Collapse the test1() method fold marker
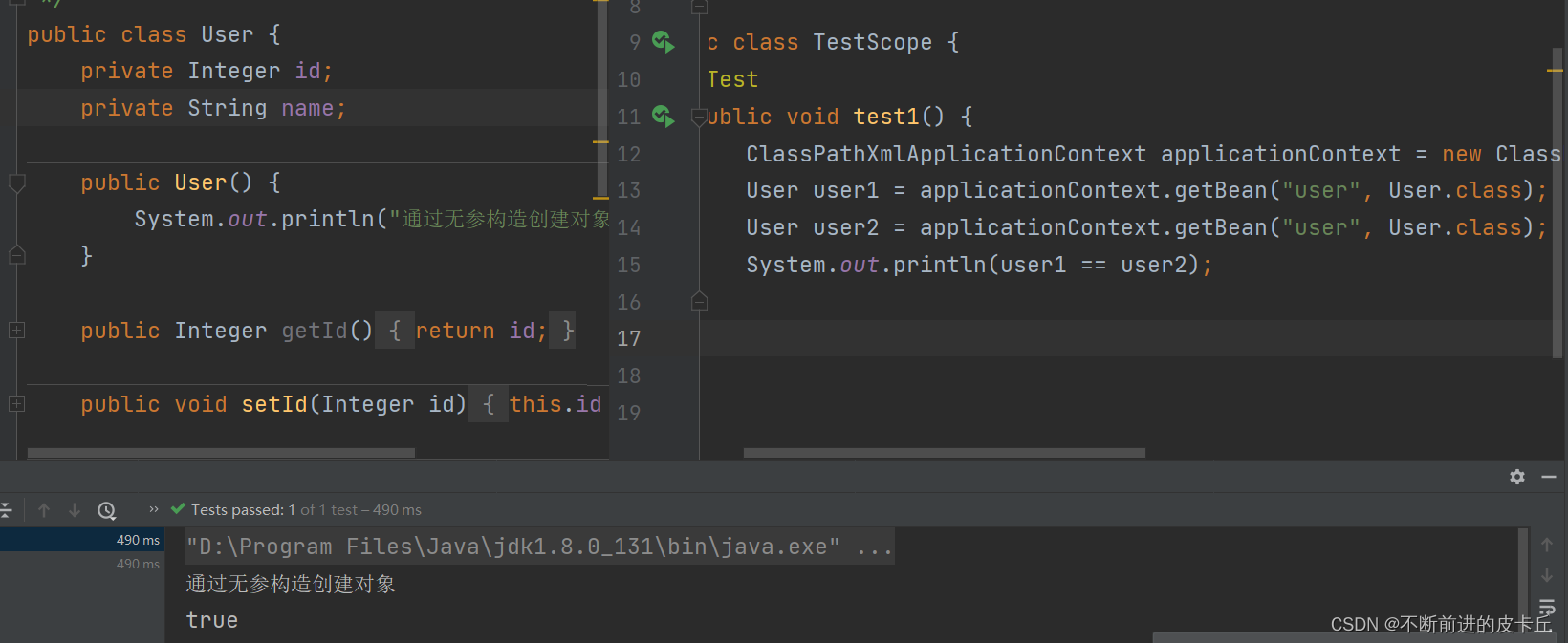This screenshot has width=1568, height=643. click(699, 118)
